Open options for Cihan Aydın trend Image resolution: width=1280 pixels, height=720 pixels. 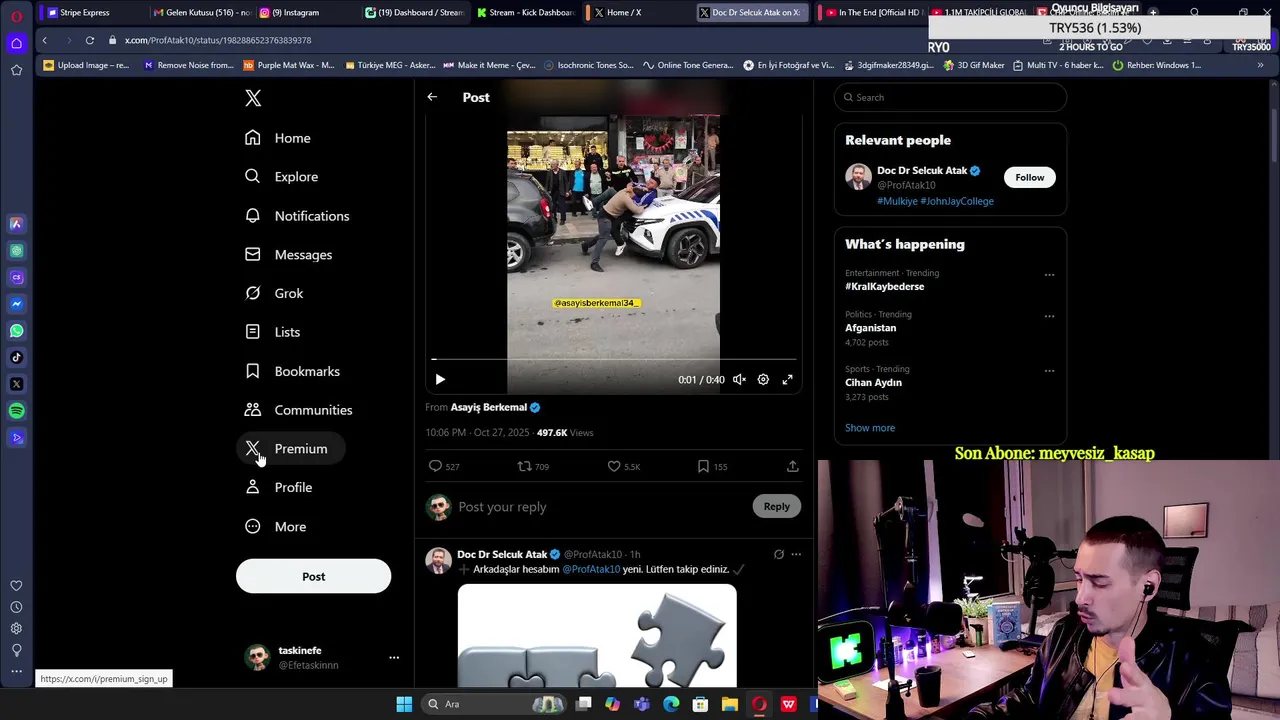coord(1049,371)
